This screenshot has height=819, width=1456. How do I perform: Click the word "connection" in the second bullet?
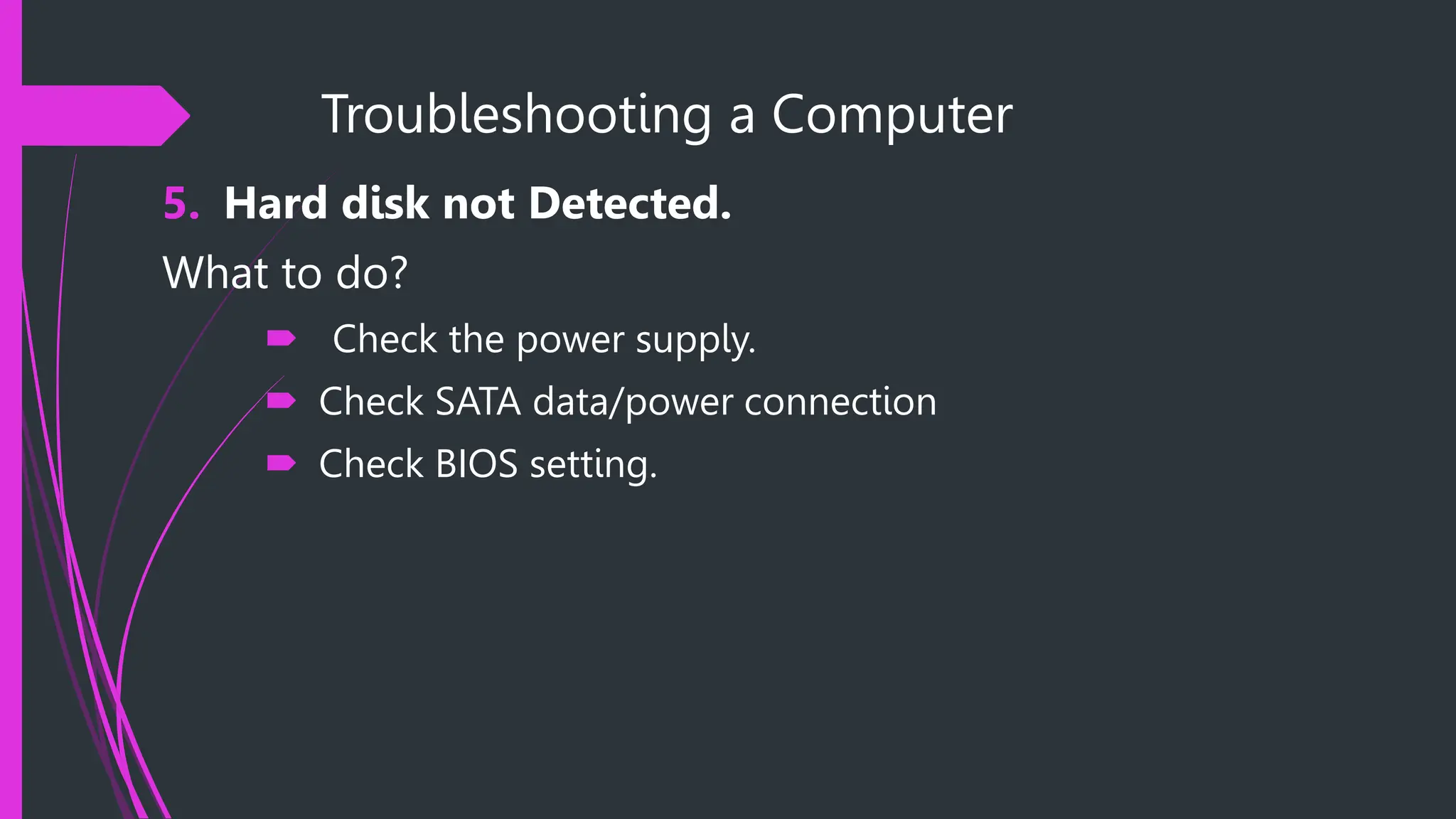tap(840, 402)
